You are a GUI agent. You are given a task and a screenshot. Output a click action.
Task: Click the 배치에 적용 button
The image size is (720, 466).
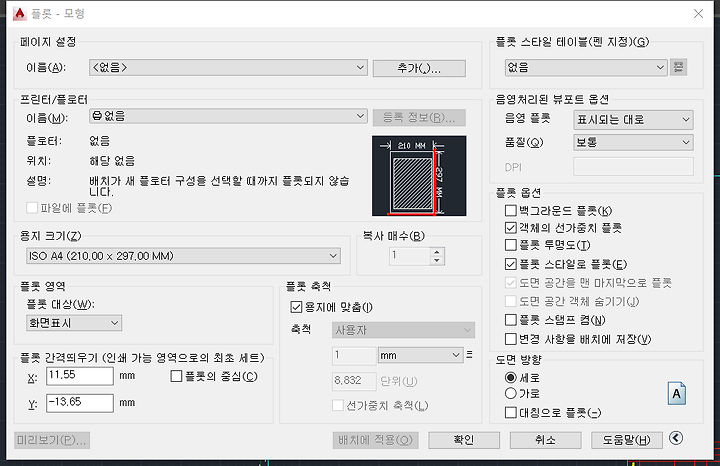coord(376,440)
